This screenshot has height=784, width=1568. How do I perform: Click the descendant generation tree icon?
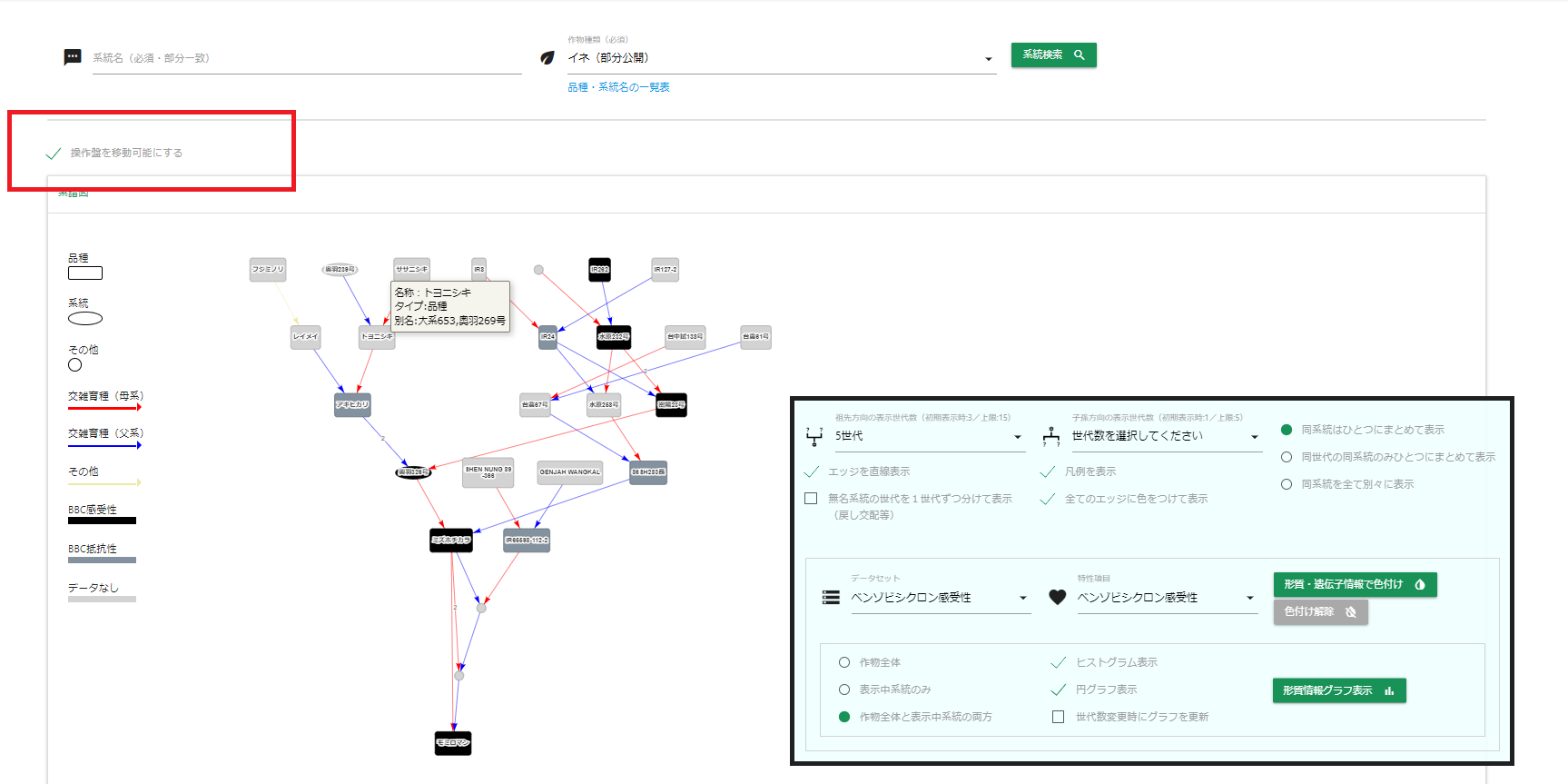[1051, 437]
